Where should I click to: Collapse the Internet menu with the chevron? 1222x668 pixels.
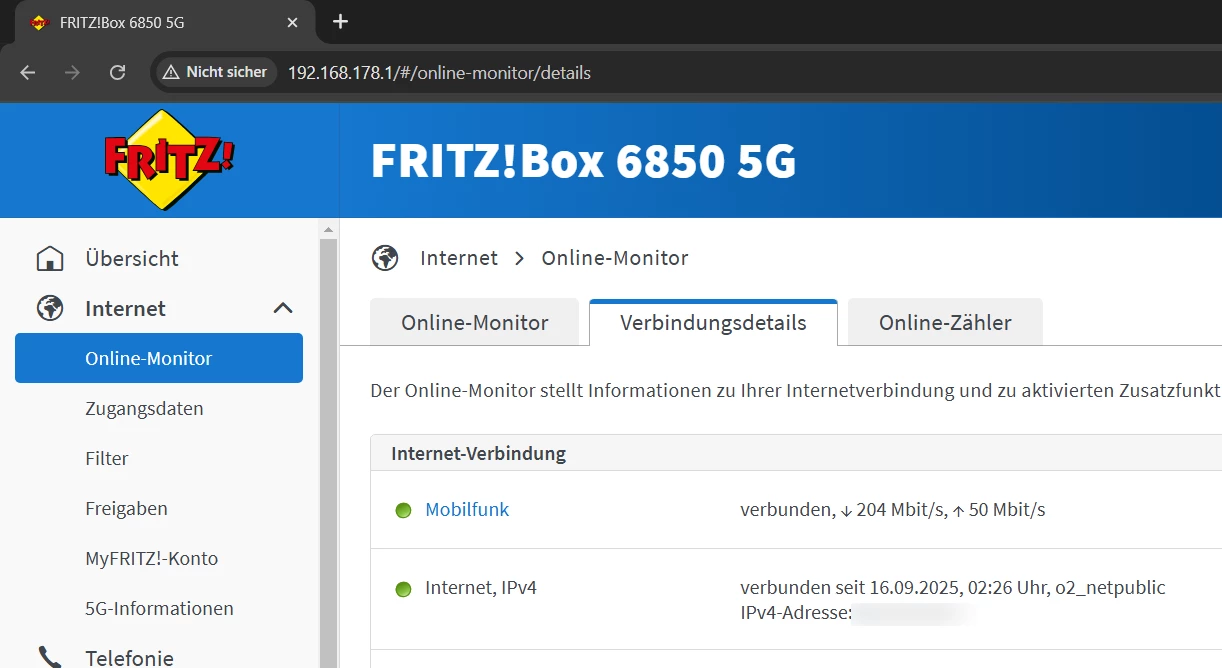[x=283, y=309]
